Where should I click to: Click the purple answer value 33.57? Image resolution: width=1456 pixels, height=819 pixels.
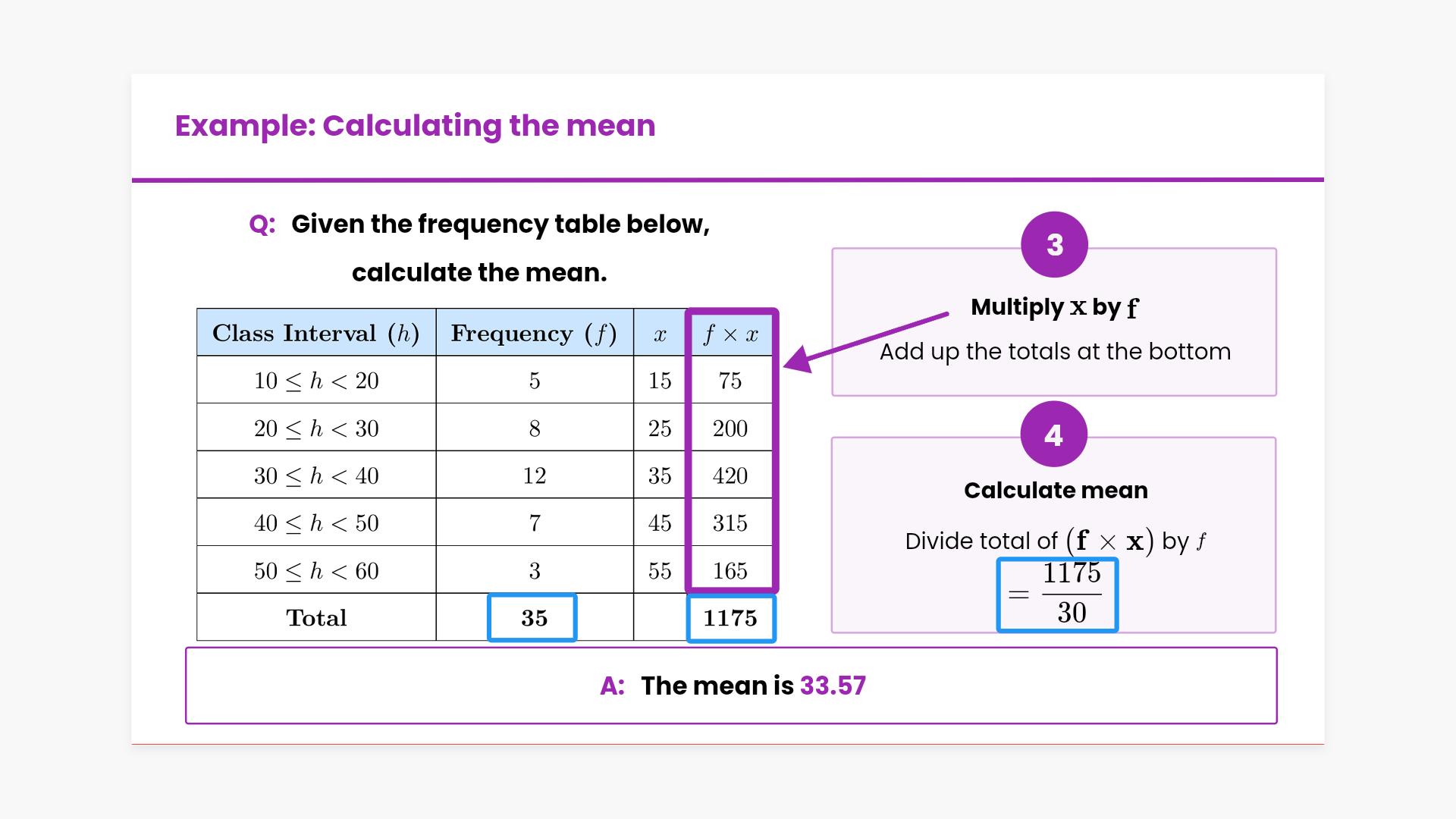(x=833, y=686)
